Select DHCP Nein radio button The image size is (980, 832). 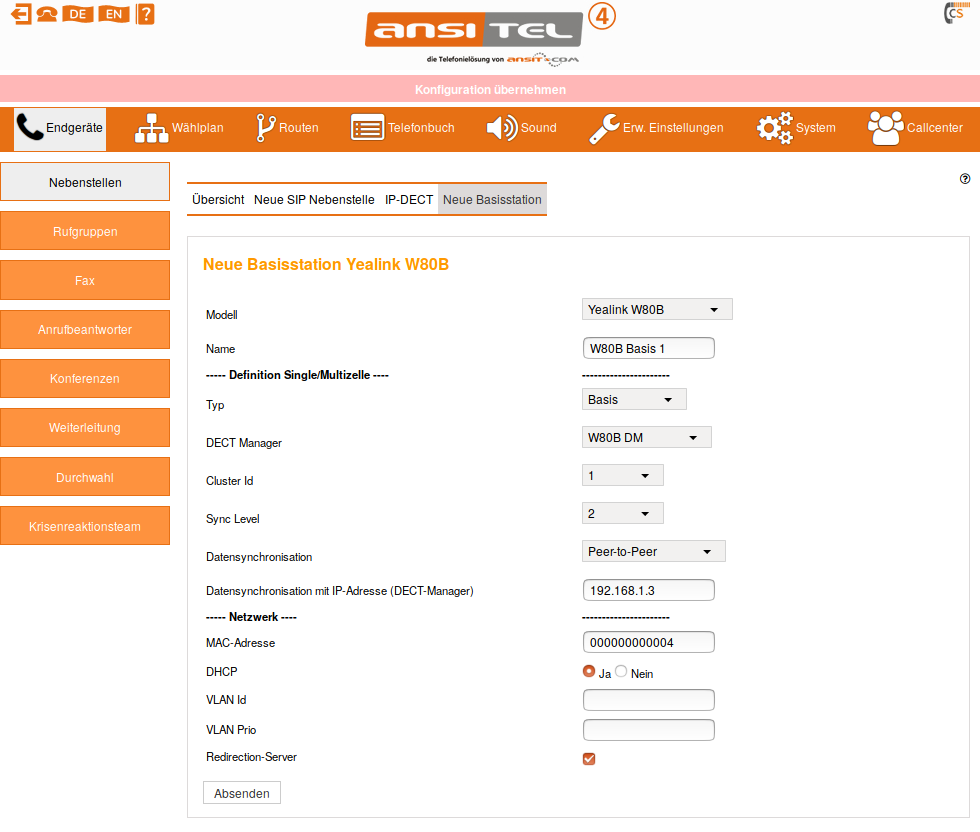click(621, 672)
